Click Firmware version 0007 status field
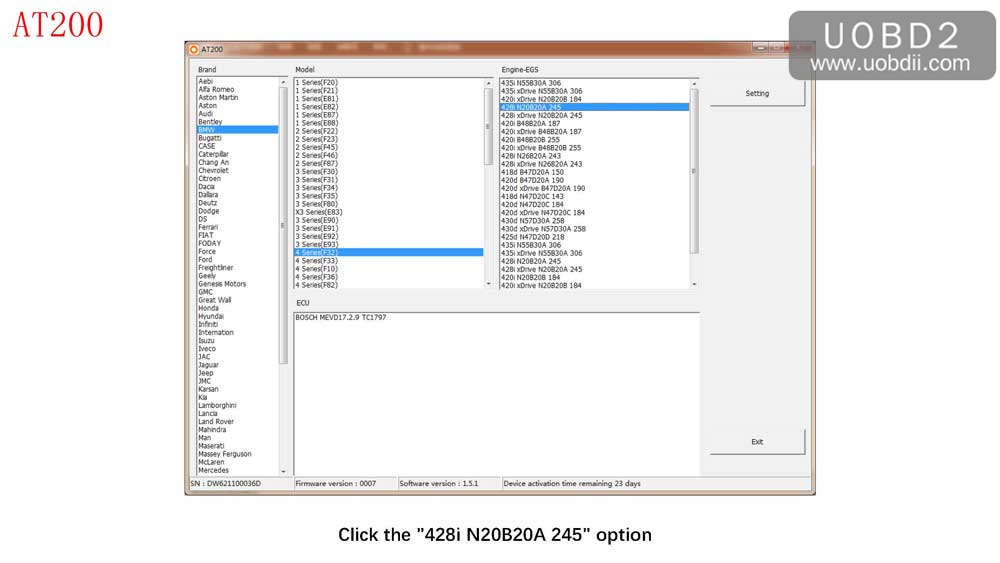The height and width of the screenshot is (563, 1000). [x=344, y=483]
